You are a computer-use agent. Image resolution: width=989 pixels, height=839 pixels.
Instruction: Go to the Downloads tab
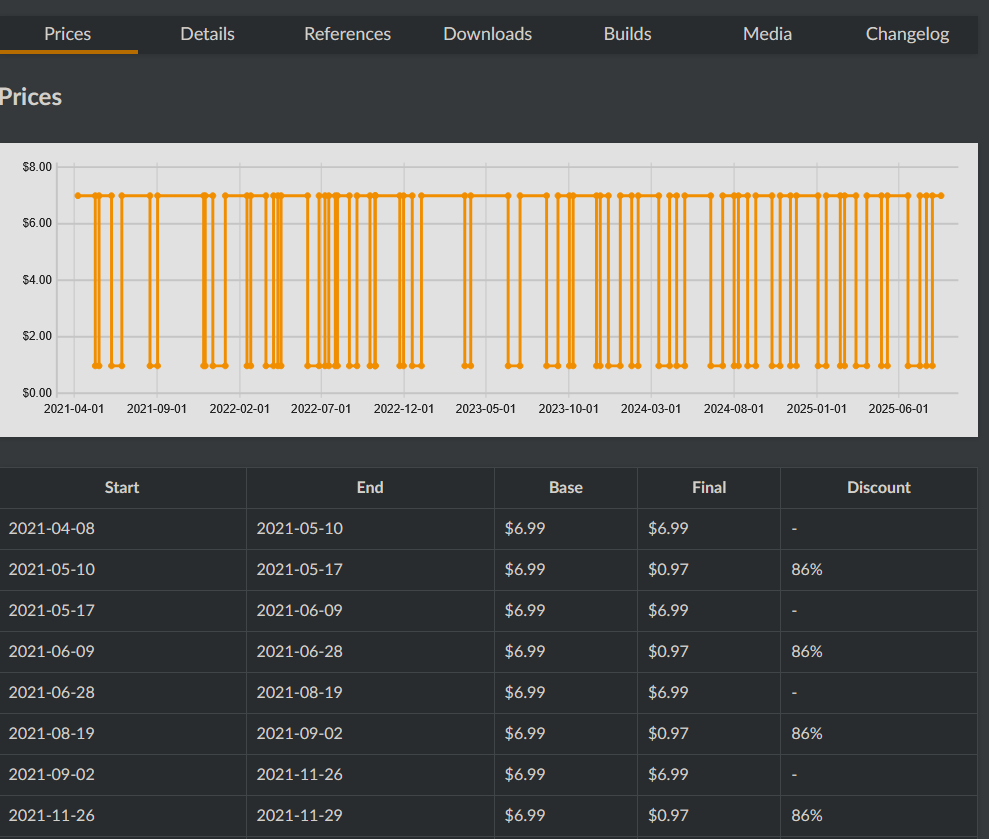[487, 34]
